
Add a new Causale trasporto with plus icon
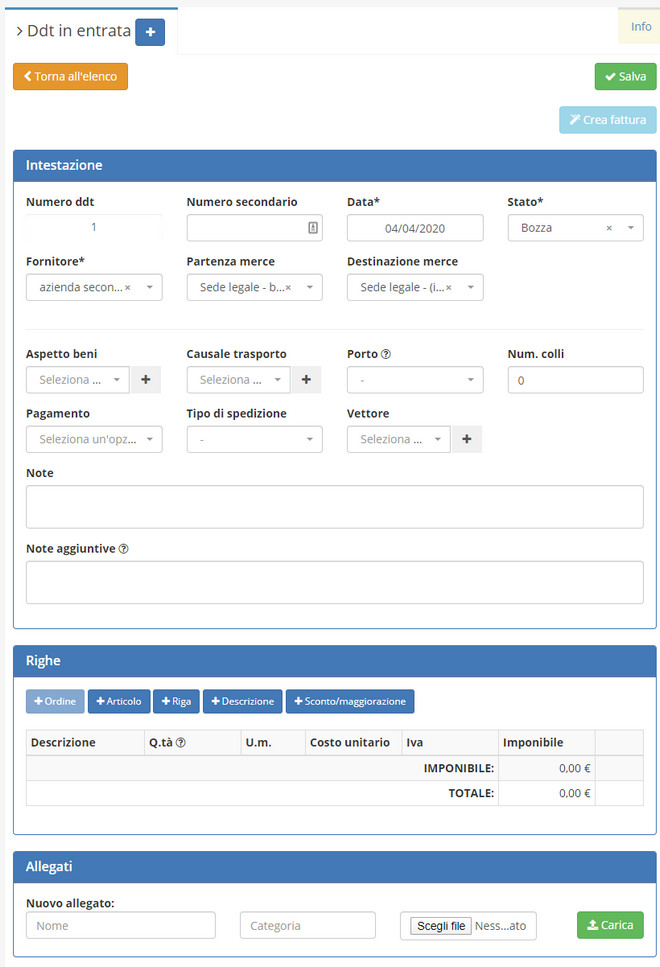click(307, 380)
